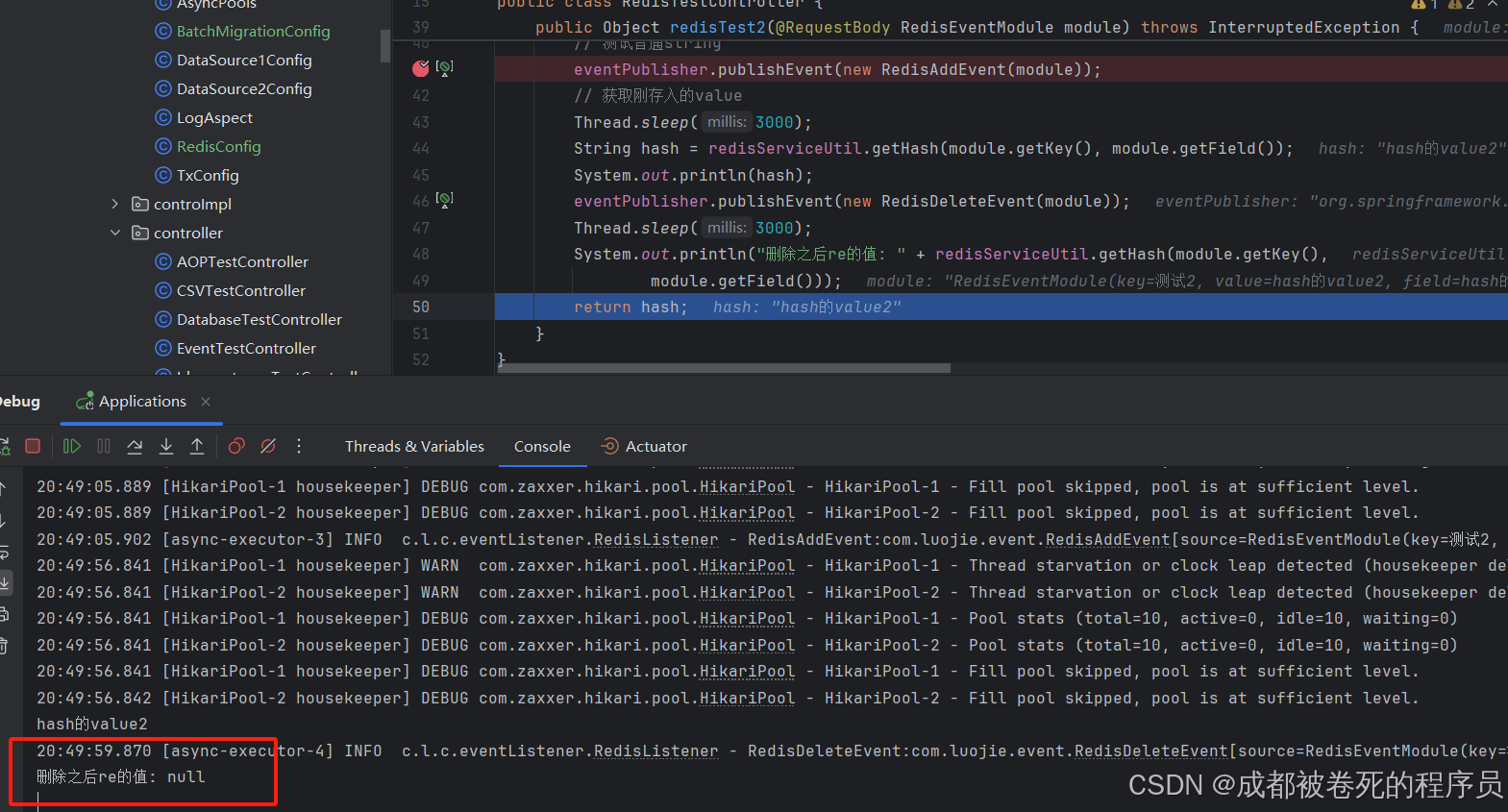
Task: Click the project tree vertical scrollbar
Action: coord(385,45)
